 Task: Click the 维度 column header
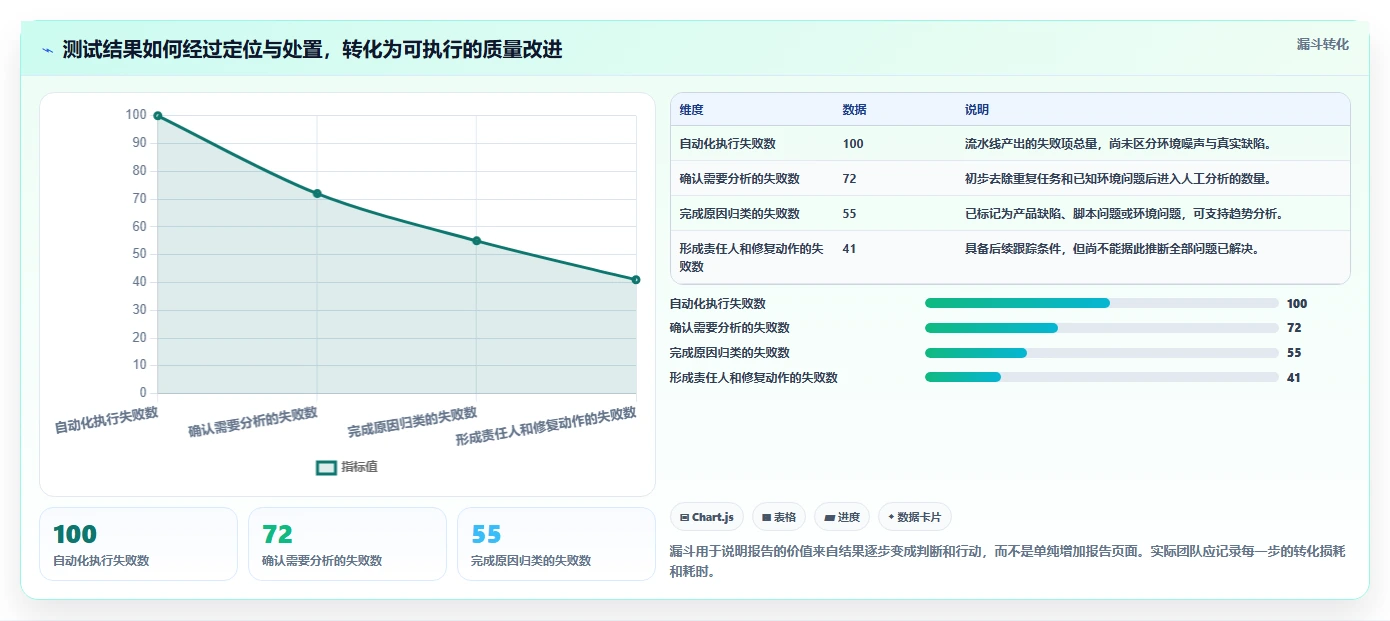point(691,110)
